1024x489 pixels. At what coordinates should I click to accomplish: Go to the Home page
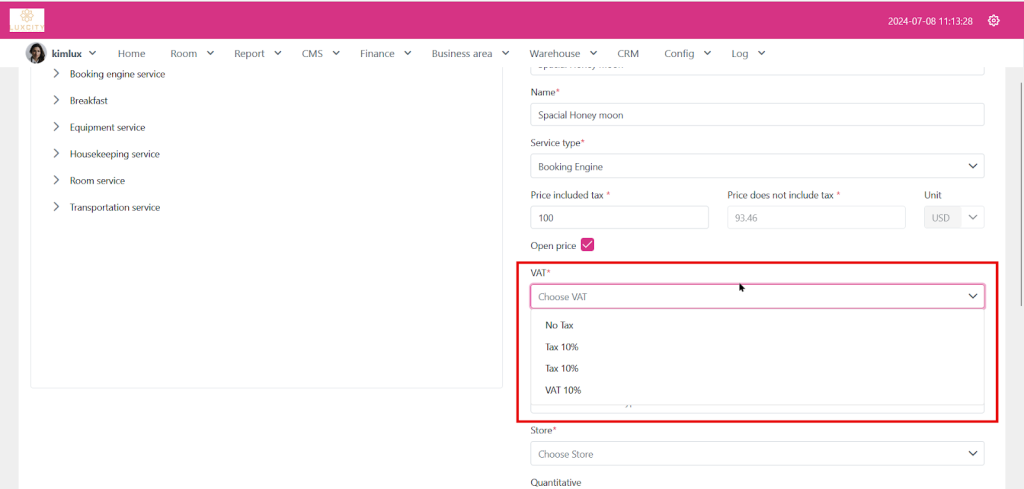coord(131,53)
